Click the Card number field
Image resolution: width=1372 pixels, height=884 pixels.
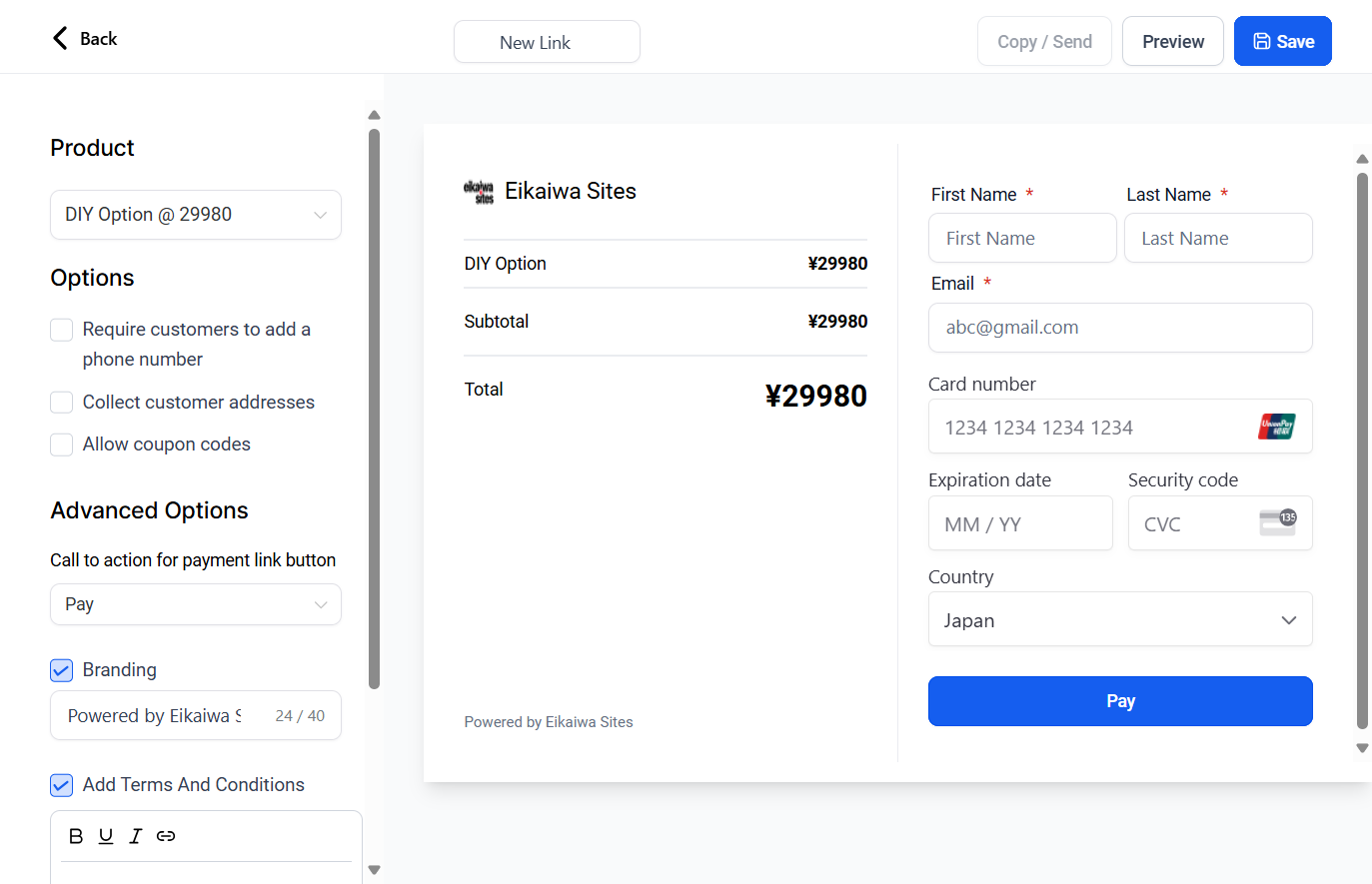click(1120, 427)
